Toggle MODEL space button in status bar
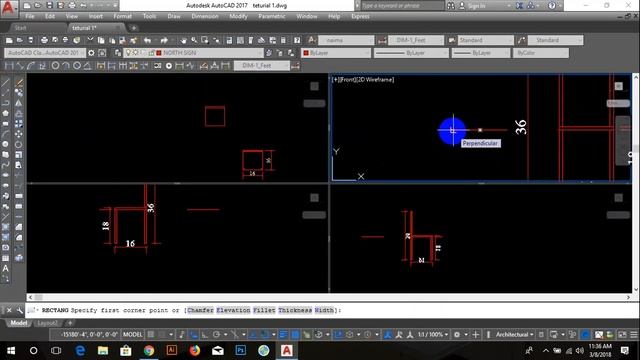Viewport: 640px width, 360px height. click(x=133, y=335)
